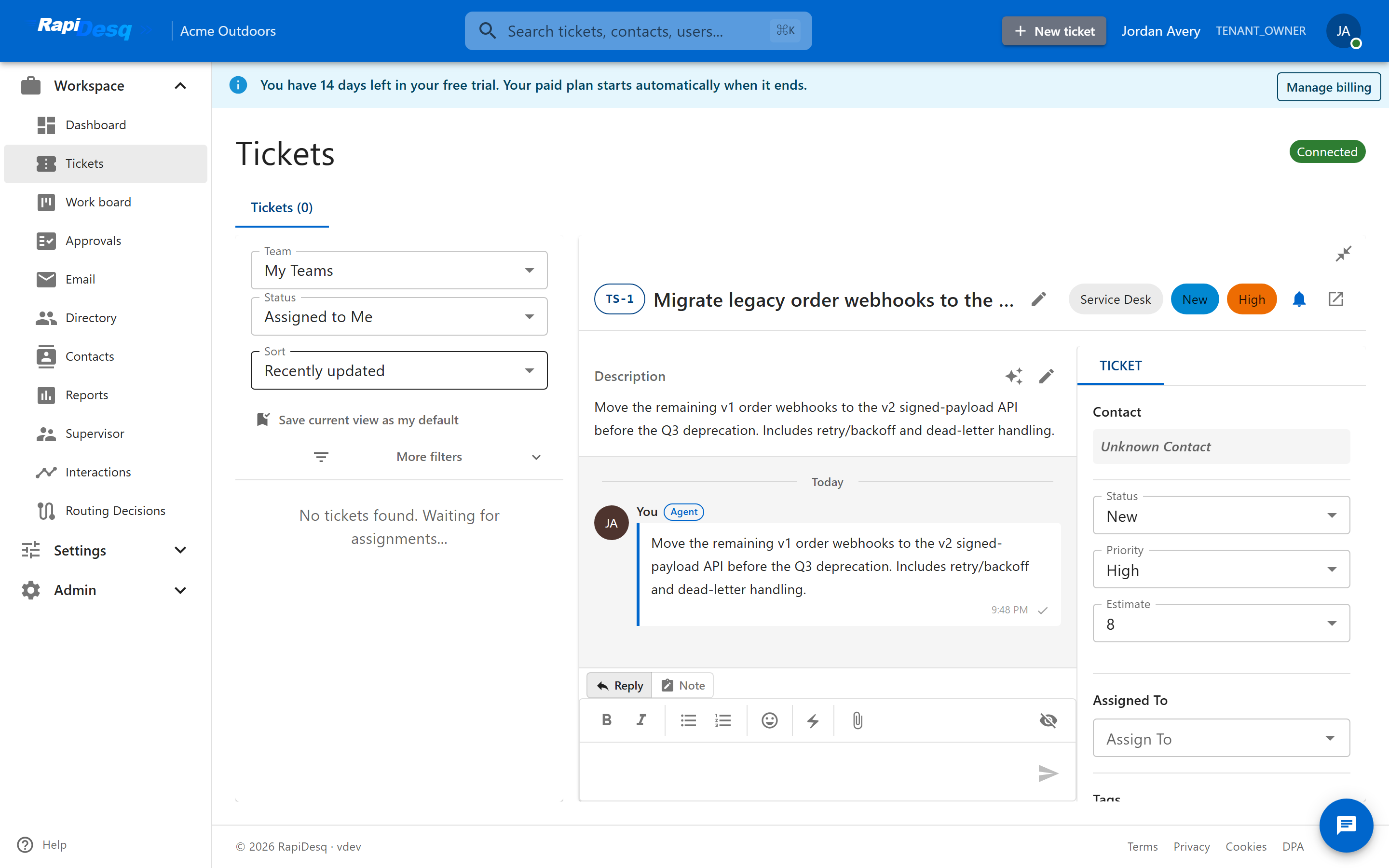Select the TICKET tab in side panel
This screenshot has width=1389, height=868.
(x=1120, y=366)
